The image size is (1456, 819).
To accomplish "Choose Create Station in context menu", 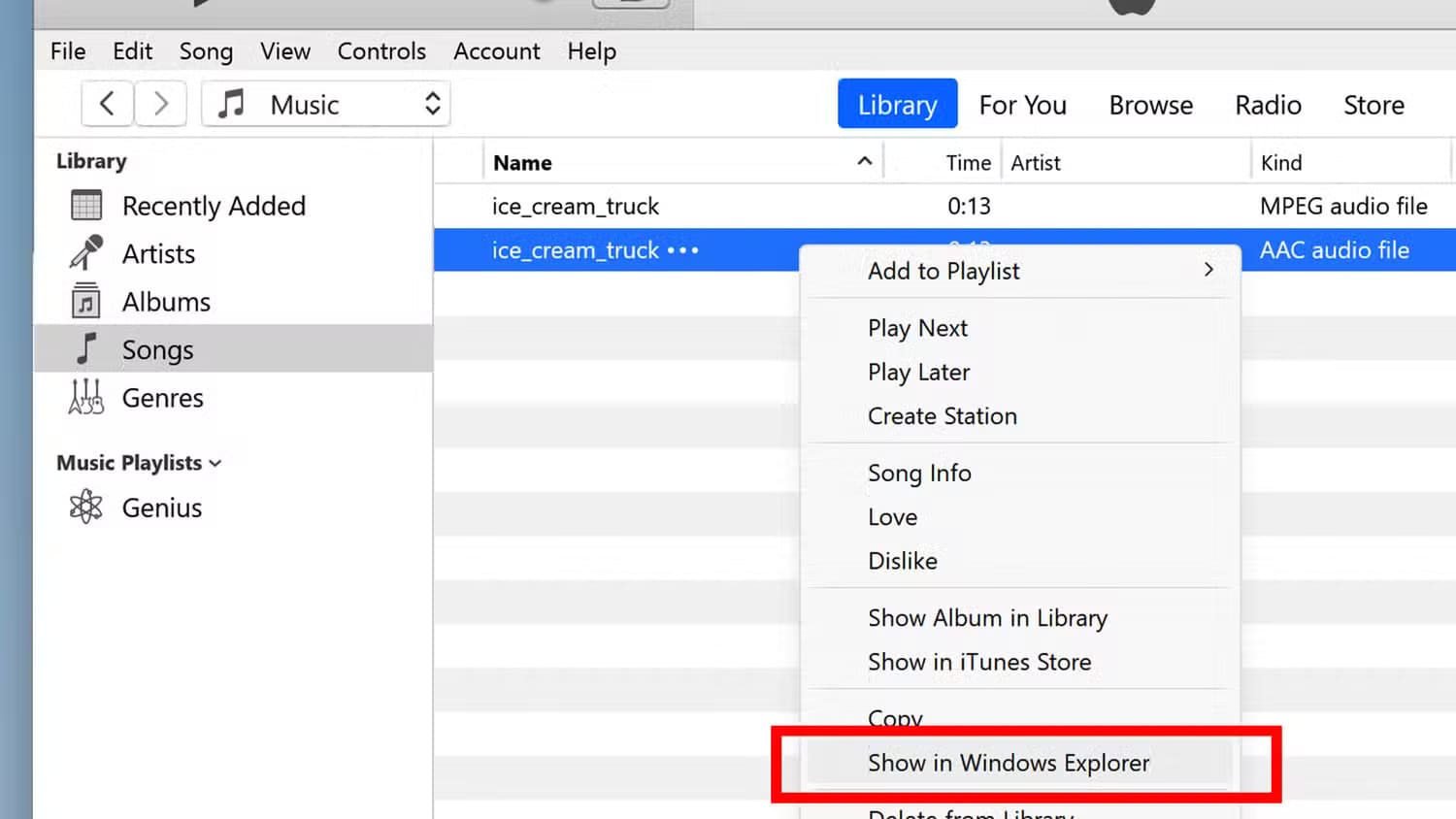I will [1019, 416].
